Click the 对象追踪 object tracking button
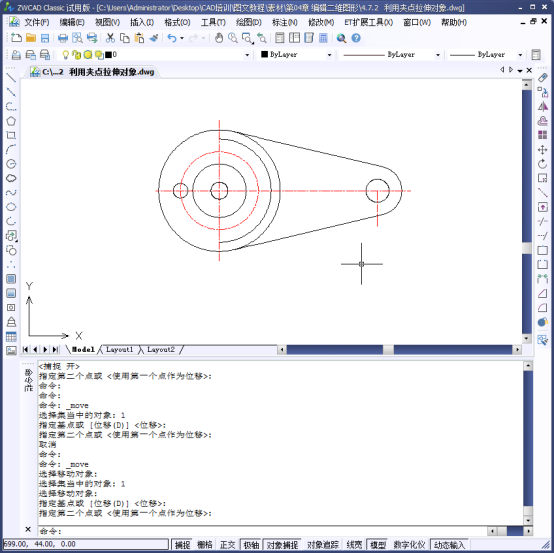This screenshot has height=553, width=554. tap(323, 545)
